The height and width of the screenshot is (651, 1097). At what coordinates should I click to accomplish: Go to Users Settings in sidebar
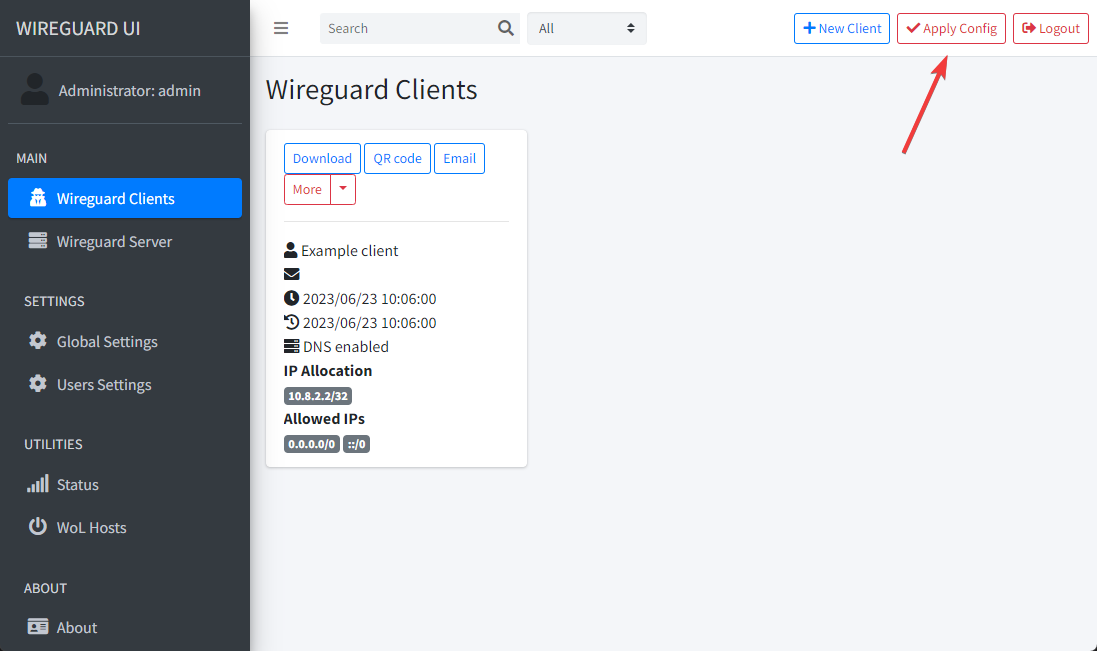(x=125, y=385)
